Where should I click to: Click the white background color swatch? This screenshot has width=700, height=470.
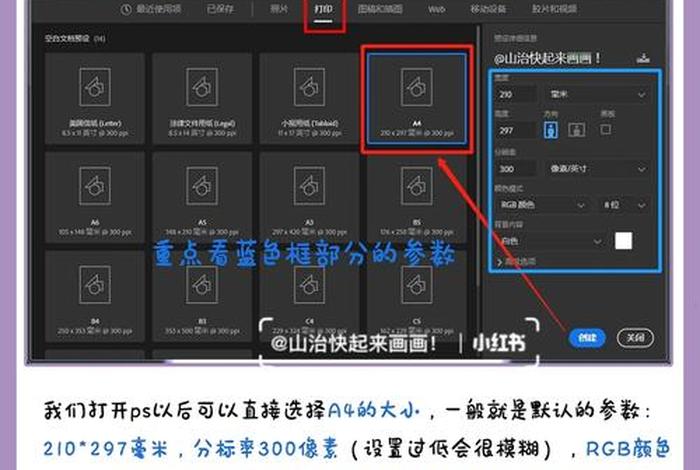point(623,241)
